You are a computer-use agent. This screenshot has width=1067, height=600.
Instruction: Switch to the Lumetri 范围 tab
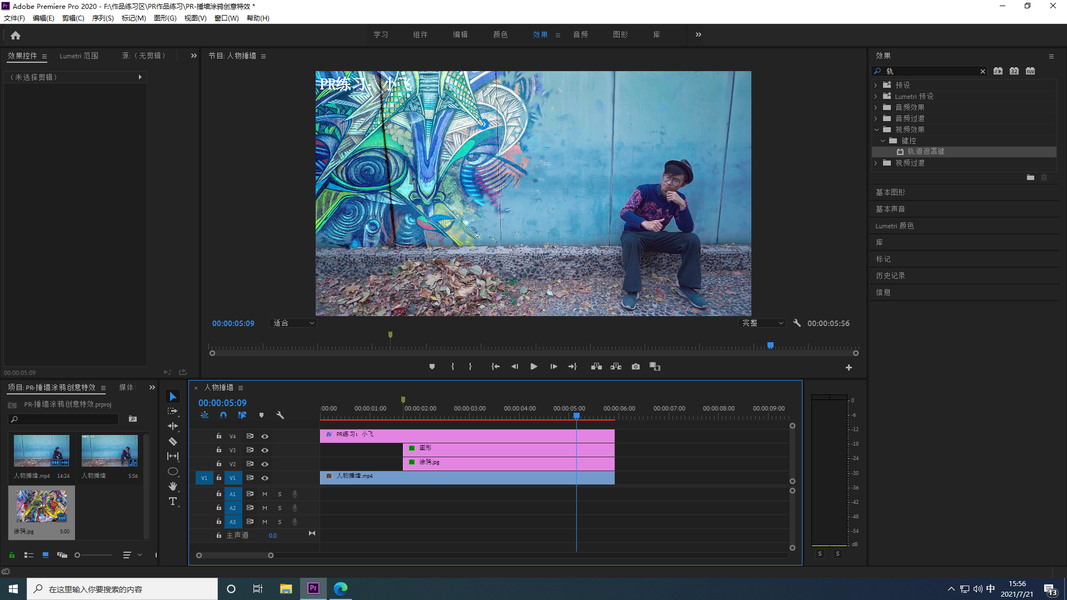79,56
